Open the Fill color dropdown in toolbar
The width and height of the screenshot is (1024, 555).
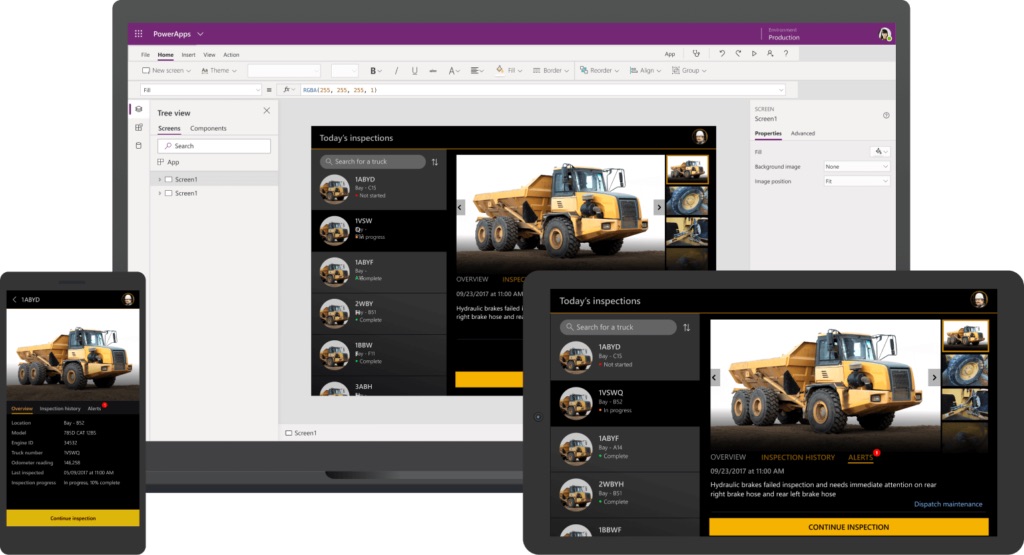pos(509,71)
